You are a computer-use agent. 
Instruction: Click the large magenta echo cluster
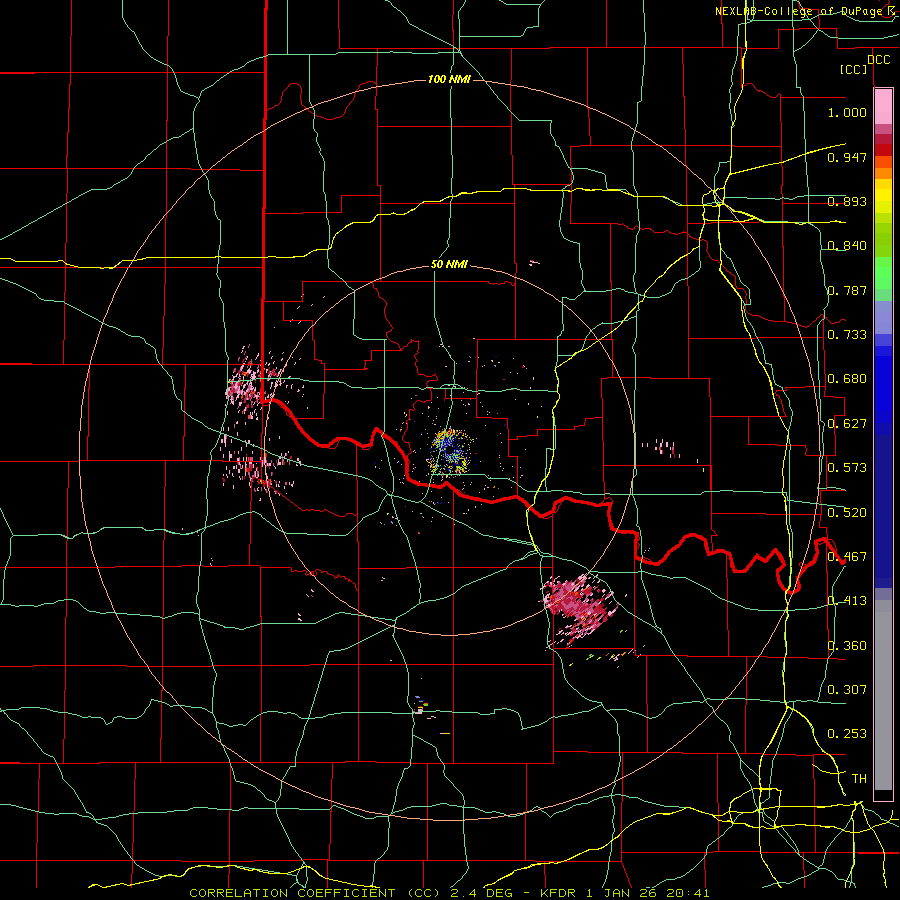click(579, 607)
